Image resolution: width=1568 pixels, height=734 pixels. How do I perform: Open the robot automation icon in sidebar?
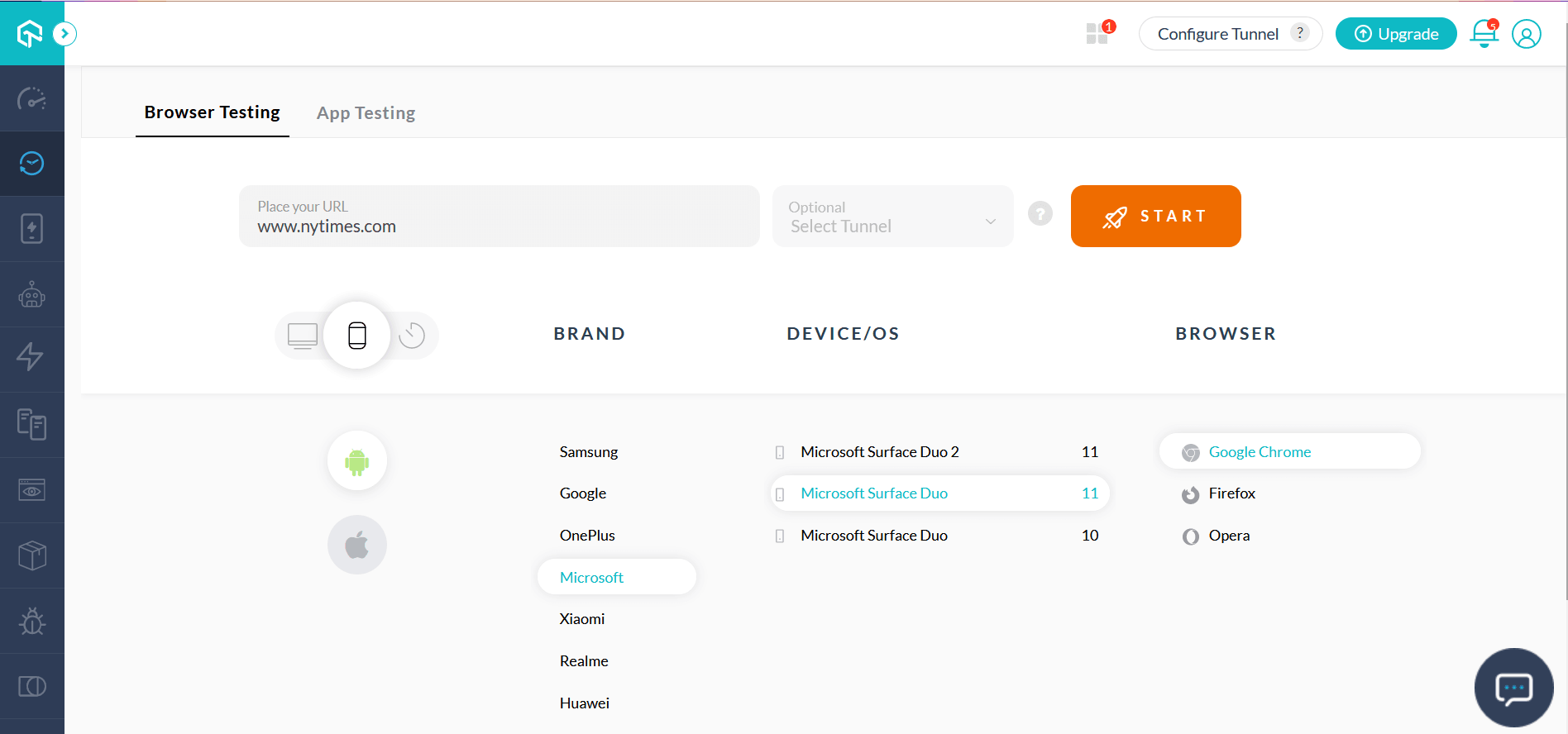coord(32,294)
